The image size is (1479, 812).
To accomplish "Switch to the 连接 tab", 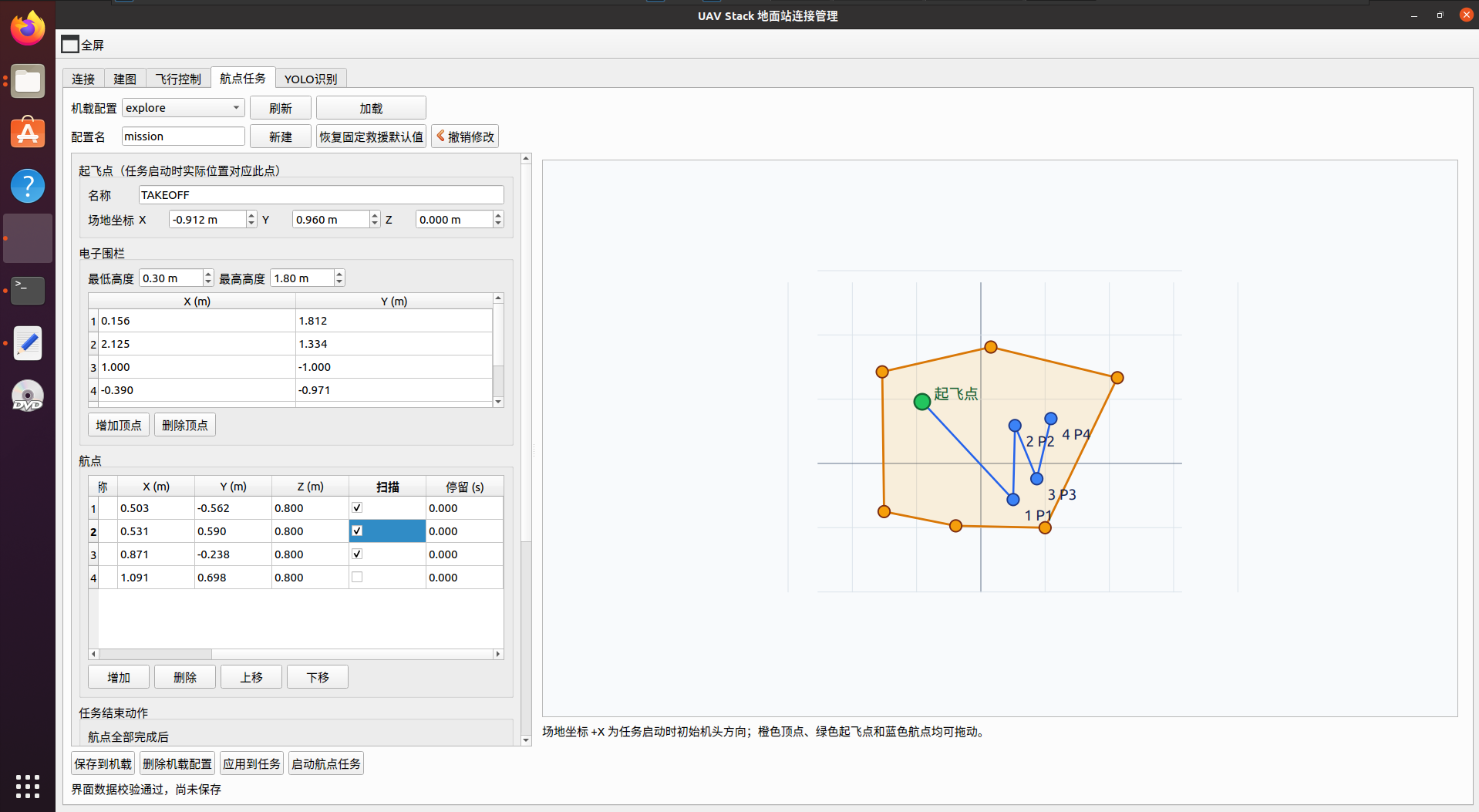I will 83,79.
